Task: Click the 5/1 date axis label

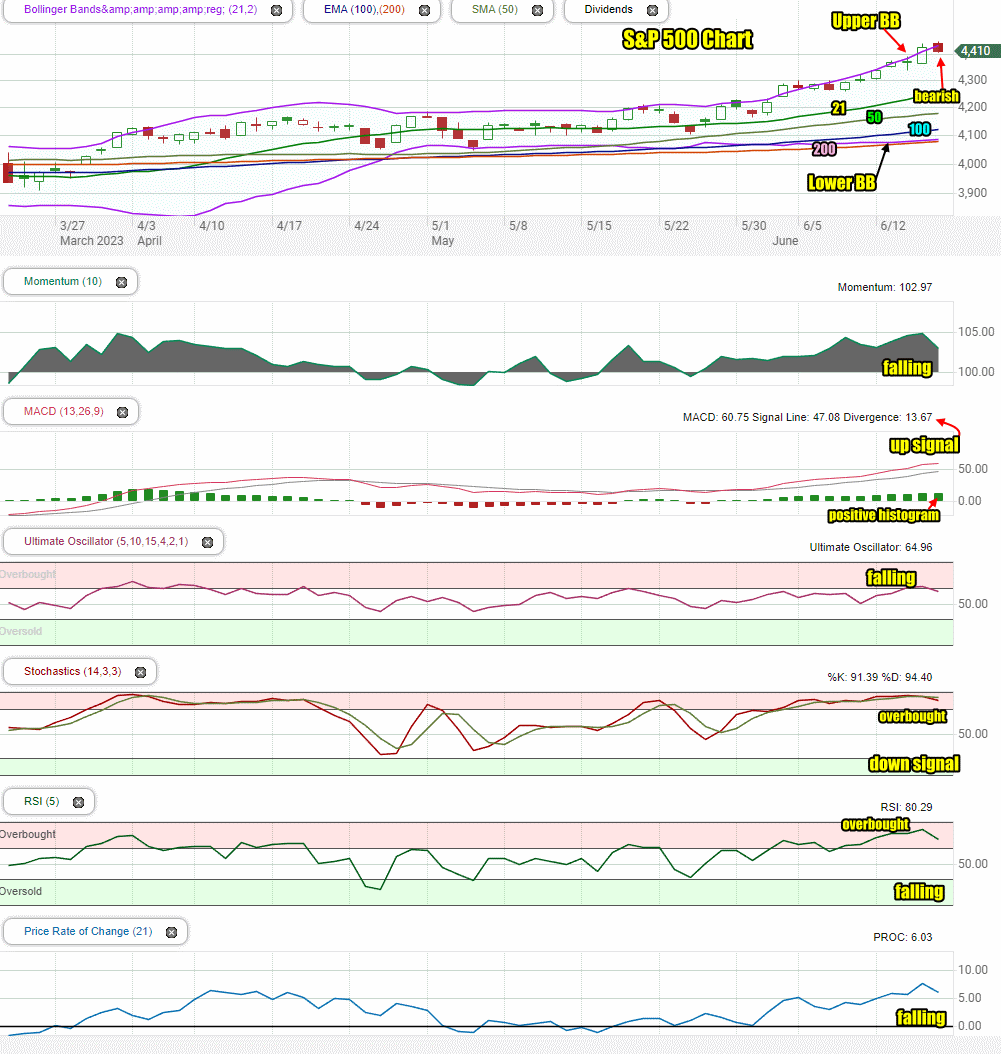Action: click(x=440, y=226)
